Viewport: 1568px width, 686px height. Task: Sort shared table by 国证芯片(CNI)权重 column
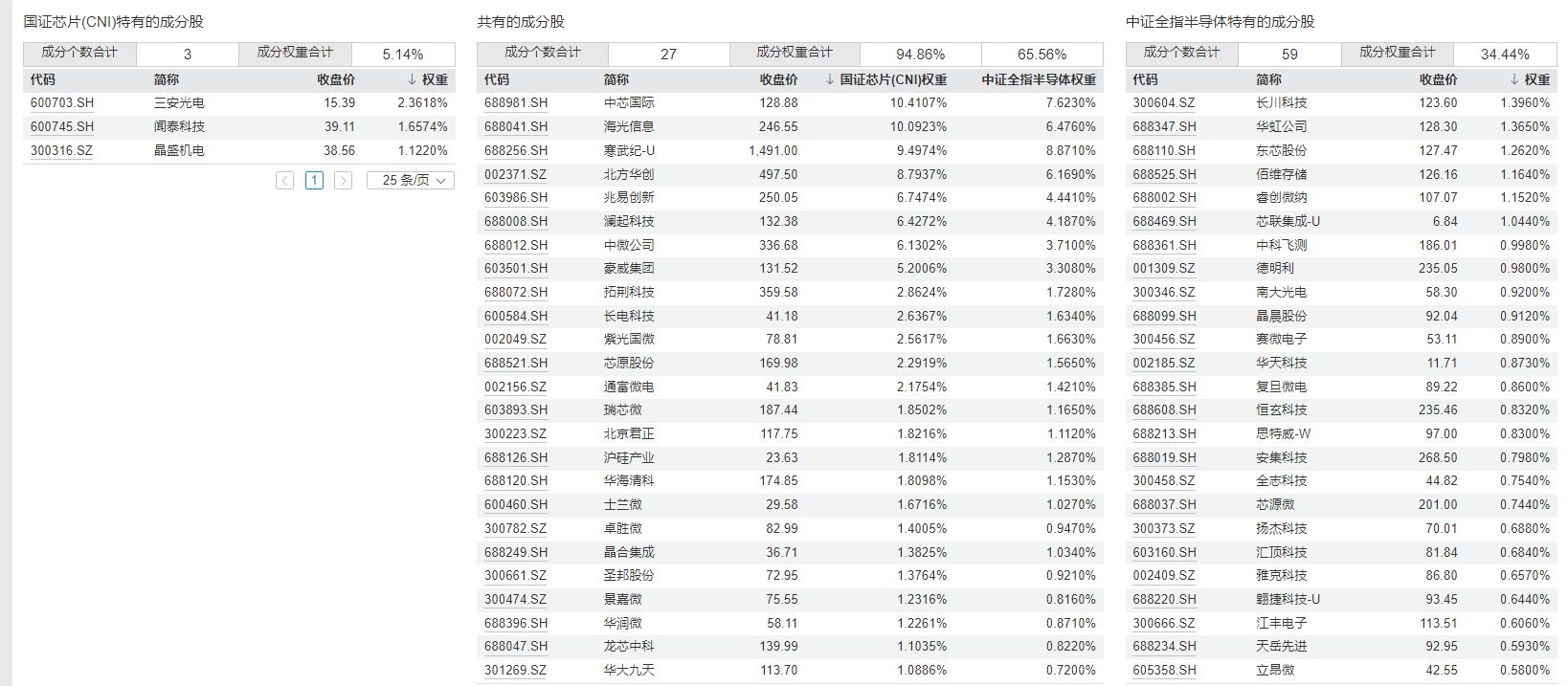coord(886,79)
